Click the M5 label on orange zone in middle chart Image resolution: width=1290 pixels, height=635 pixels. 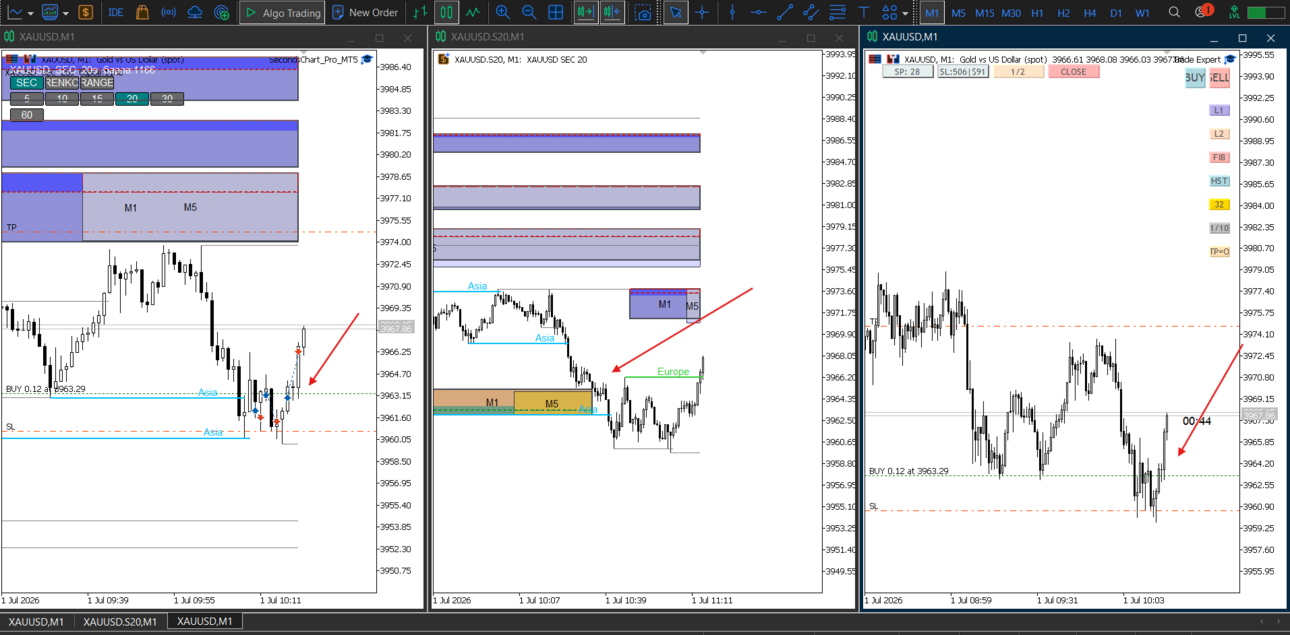click(552, 404)
